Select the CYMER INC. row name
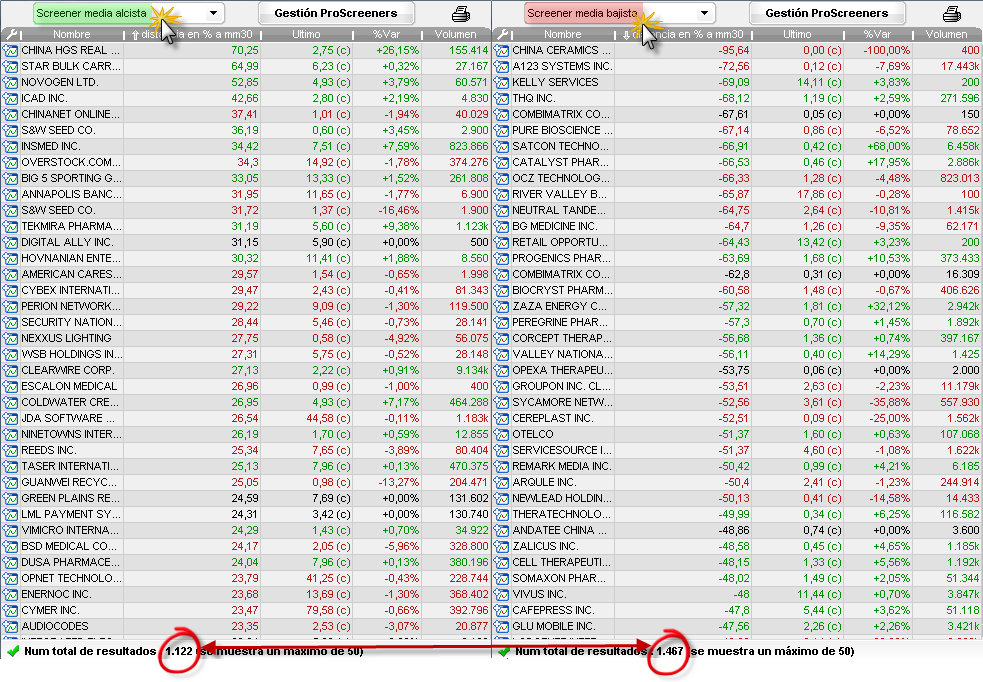Screen dimensions: 983x682 (x=50, y=610)
